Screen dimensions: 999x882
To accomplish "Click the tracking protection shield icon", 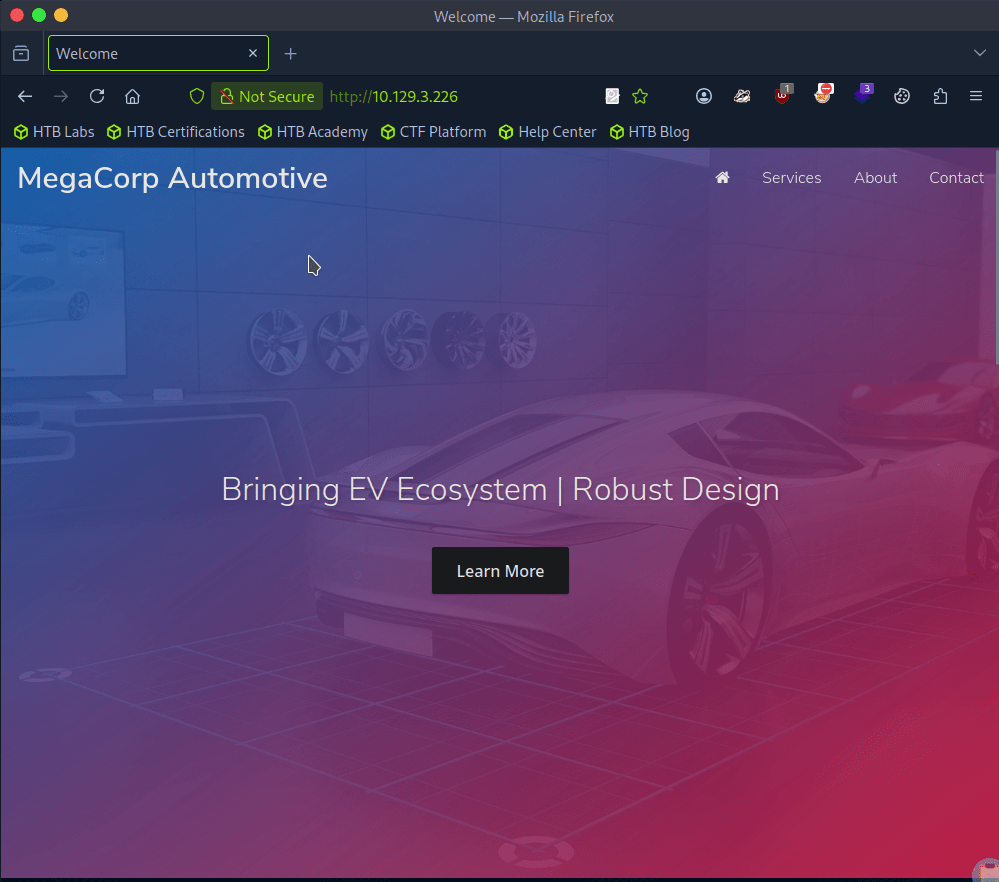I will pos(197,96).
